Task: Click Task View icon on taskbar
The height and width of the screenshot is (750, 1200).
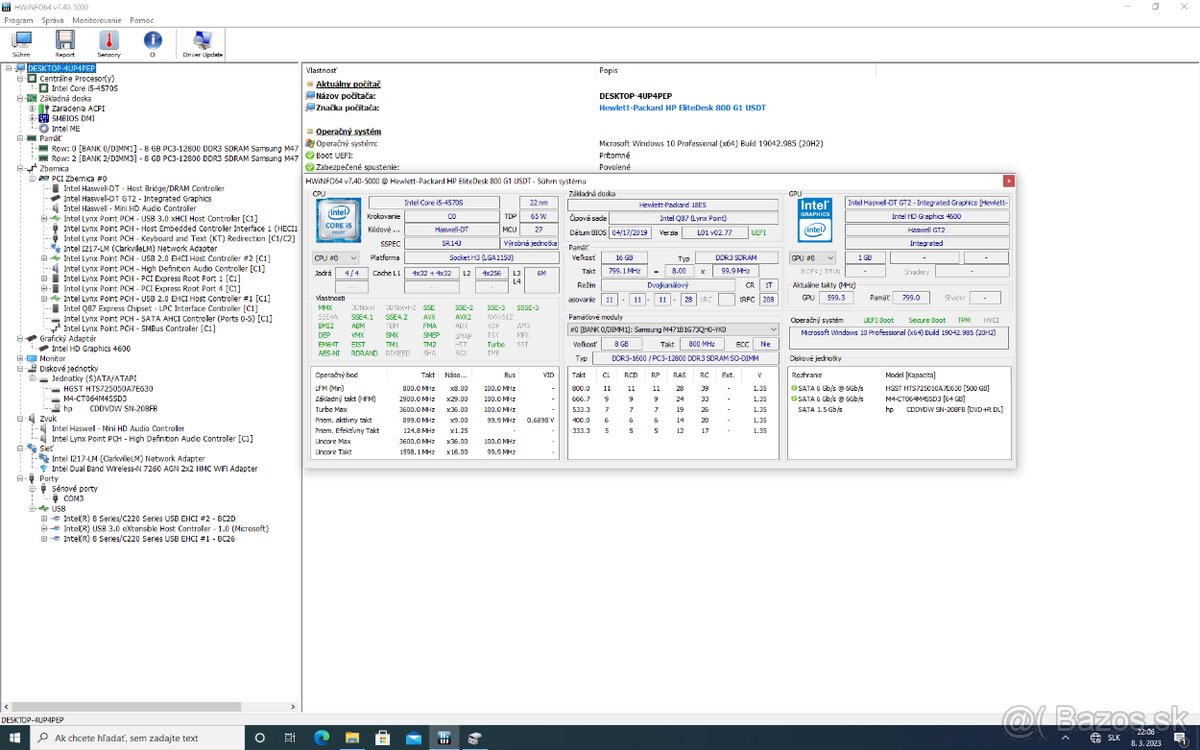Action: (290, 738)
